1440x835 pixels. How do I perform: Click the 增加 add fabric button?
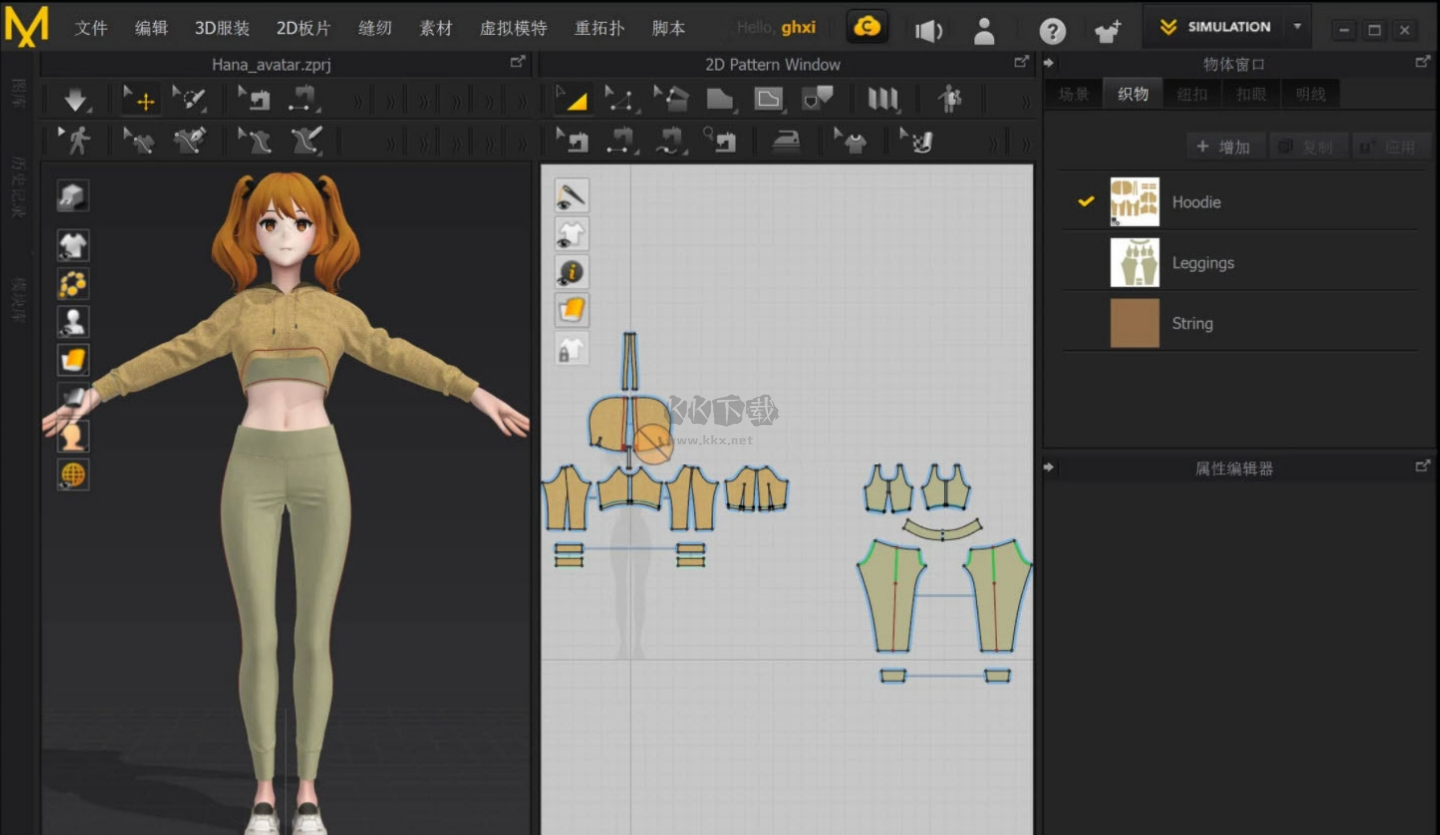tap(1224, 145)
